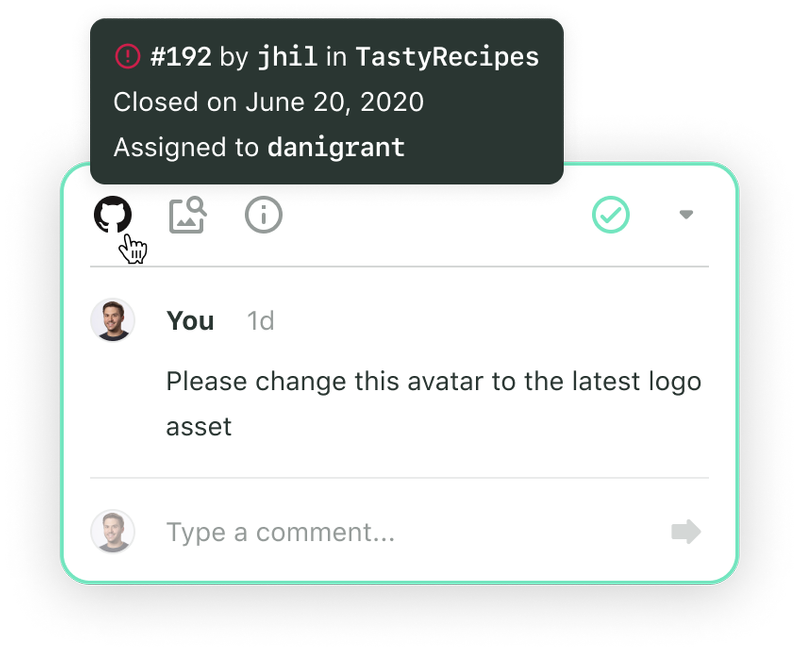Open issue #192 link in tooltip
This screenshot has width=800, height=653.
[181, 56]
